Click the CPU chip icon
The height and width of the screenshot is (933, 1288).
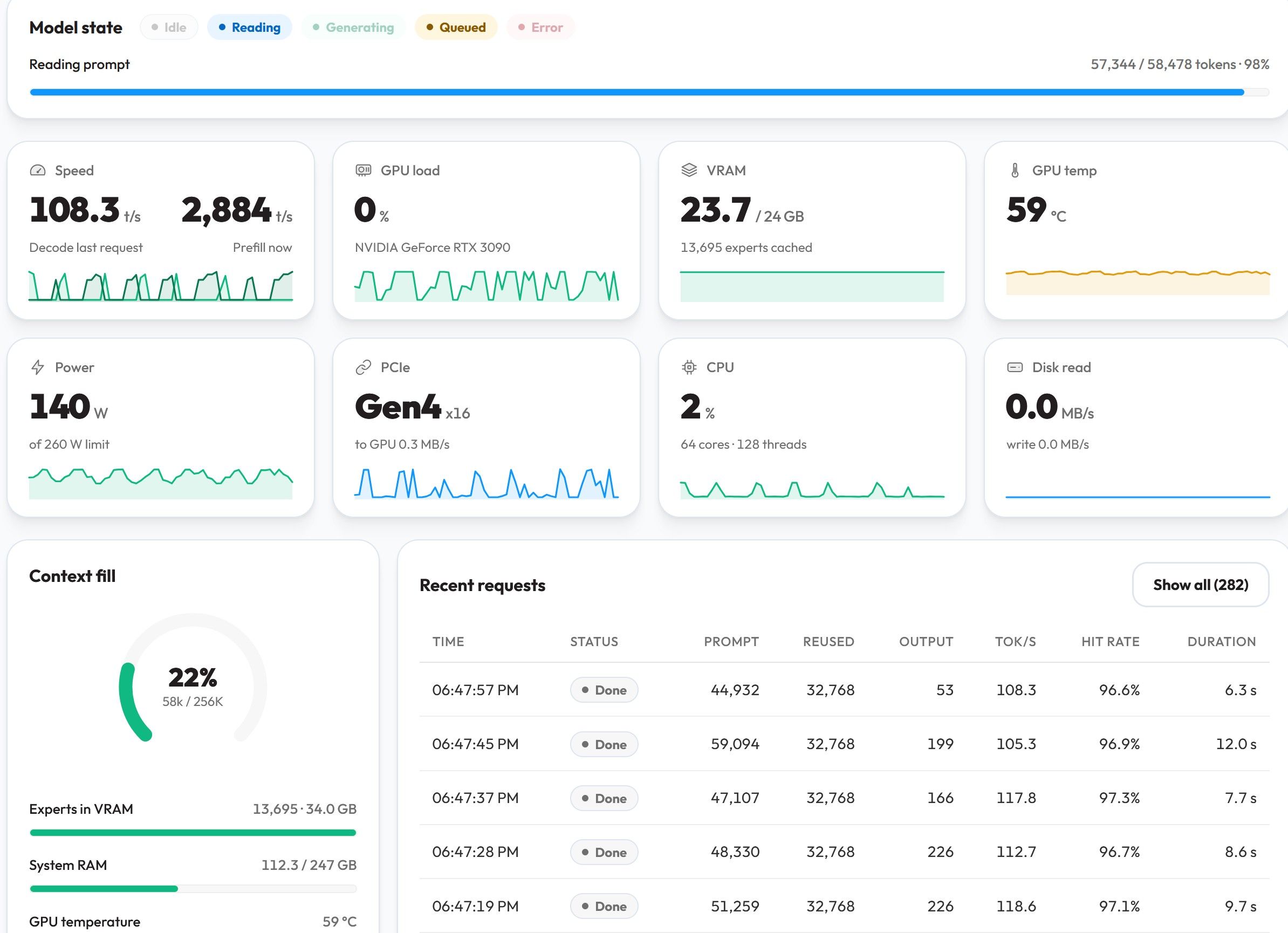click(x=689, y=367)
